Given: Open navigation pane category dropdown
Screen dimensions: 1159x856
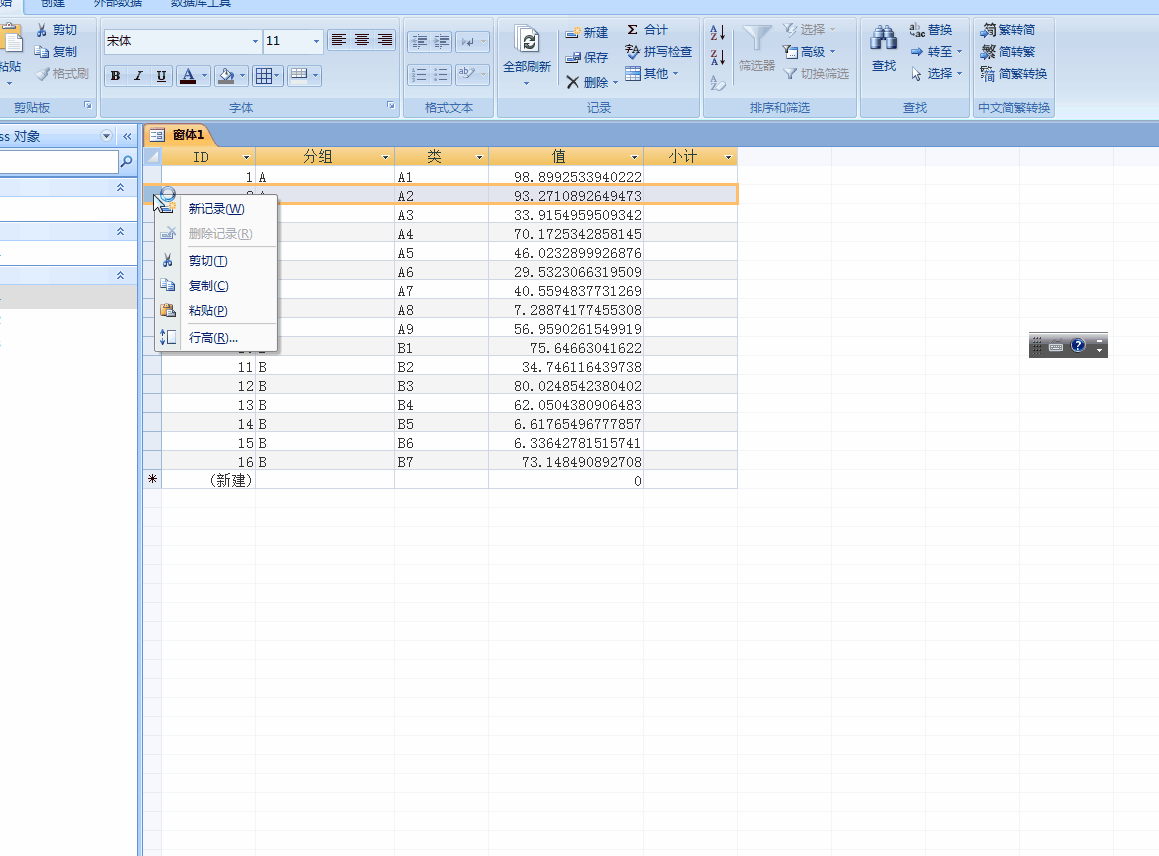Looking at the screenshot, I should 106,136.
